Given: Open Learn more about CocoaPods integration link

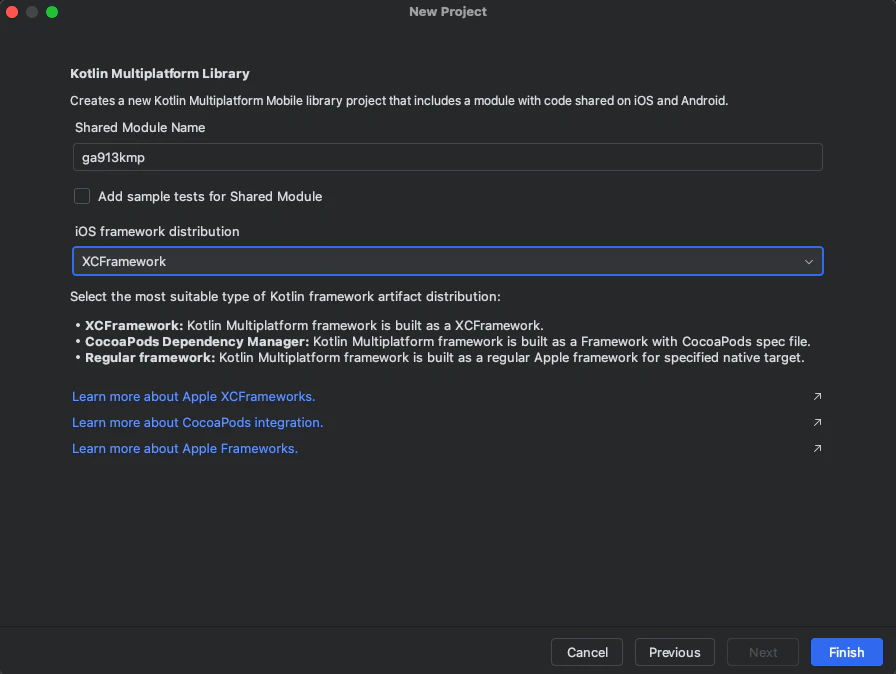Looking at the screenshot, I should 197,422.
